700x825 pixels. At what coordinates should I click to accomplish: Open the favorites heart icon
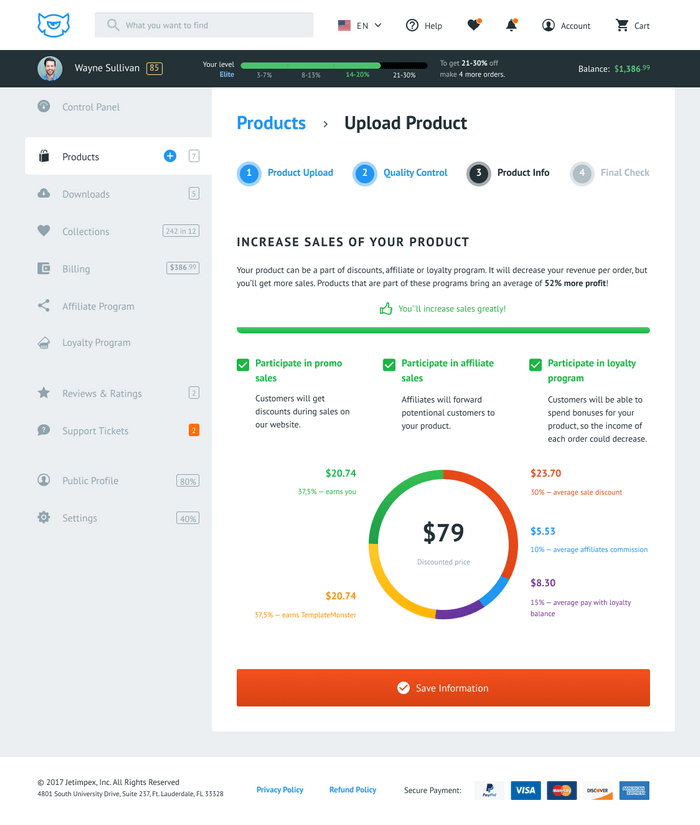(x=474, y=25)
